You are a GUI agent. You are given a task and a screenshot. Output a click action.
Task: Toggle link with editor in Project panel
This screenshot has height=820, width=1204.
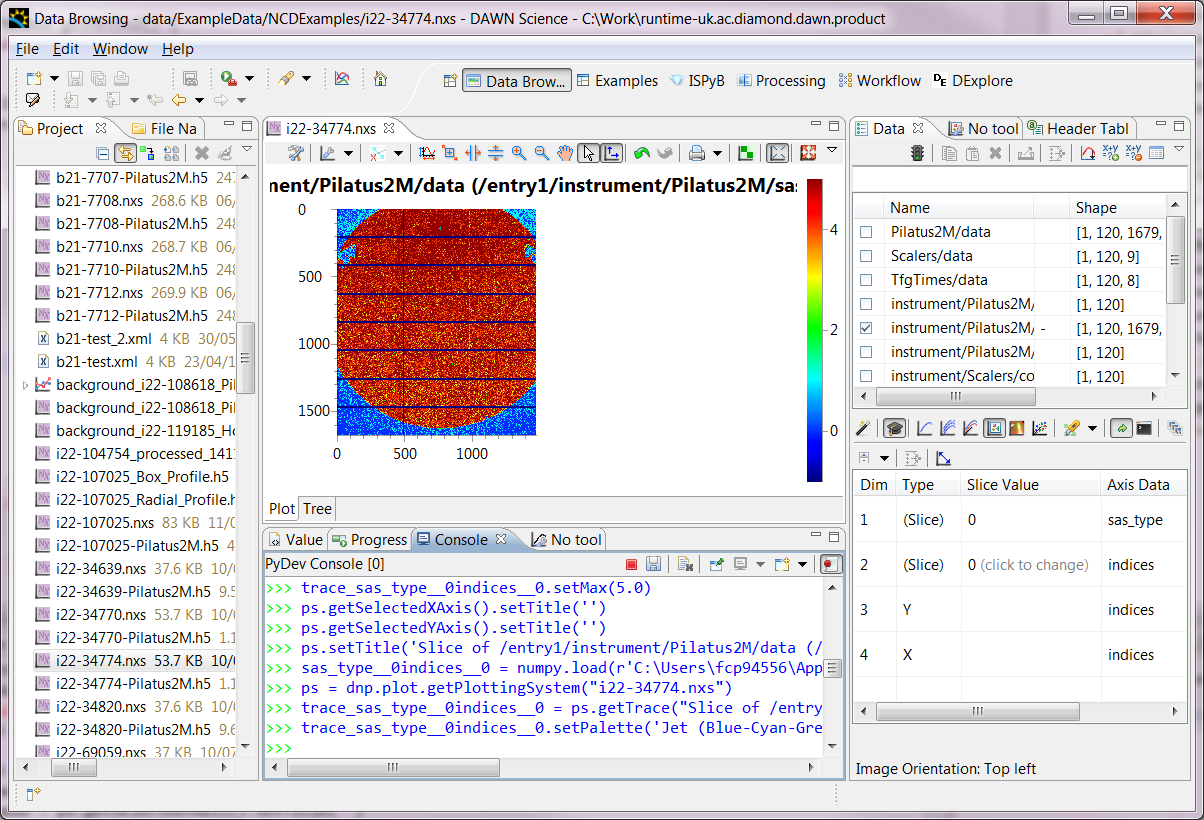pyautogui.click(x=125, y=153)
